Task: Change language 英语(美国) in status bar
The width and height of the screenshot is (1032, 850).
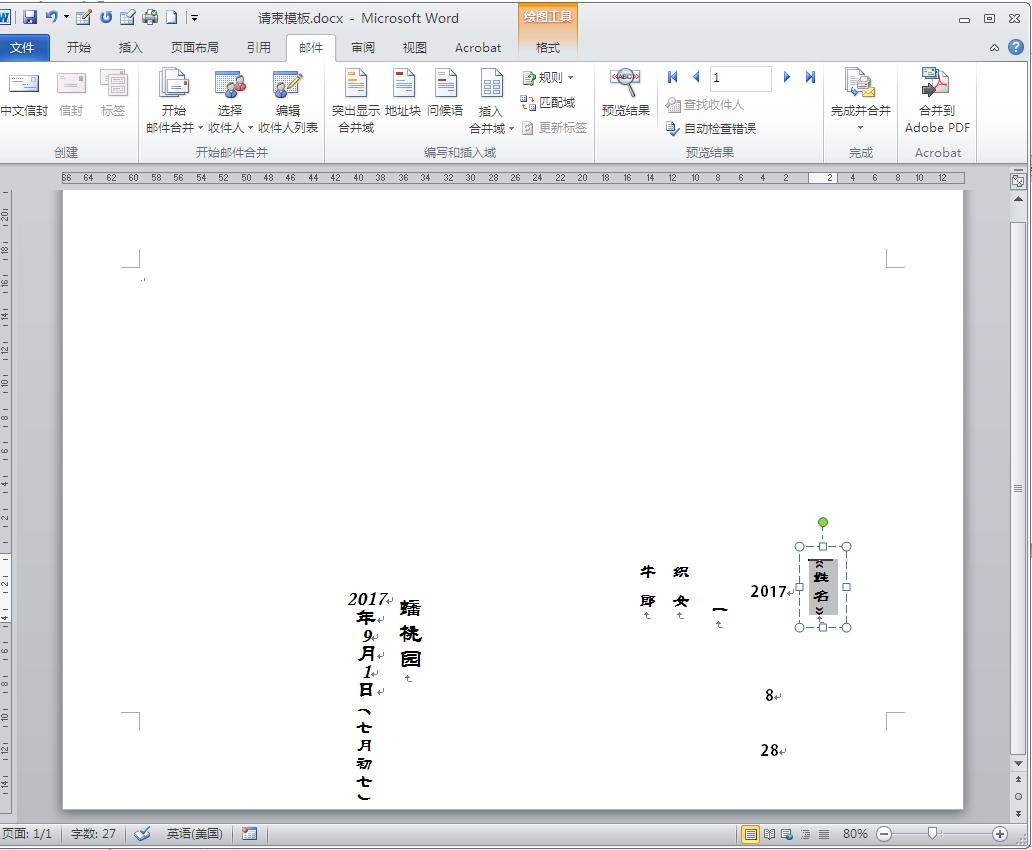Action: point(194,834)
